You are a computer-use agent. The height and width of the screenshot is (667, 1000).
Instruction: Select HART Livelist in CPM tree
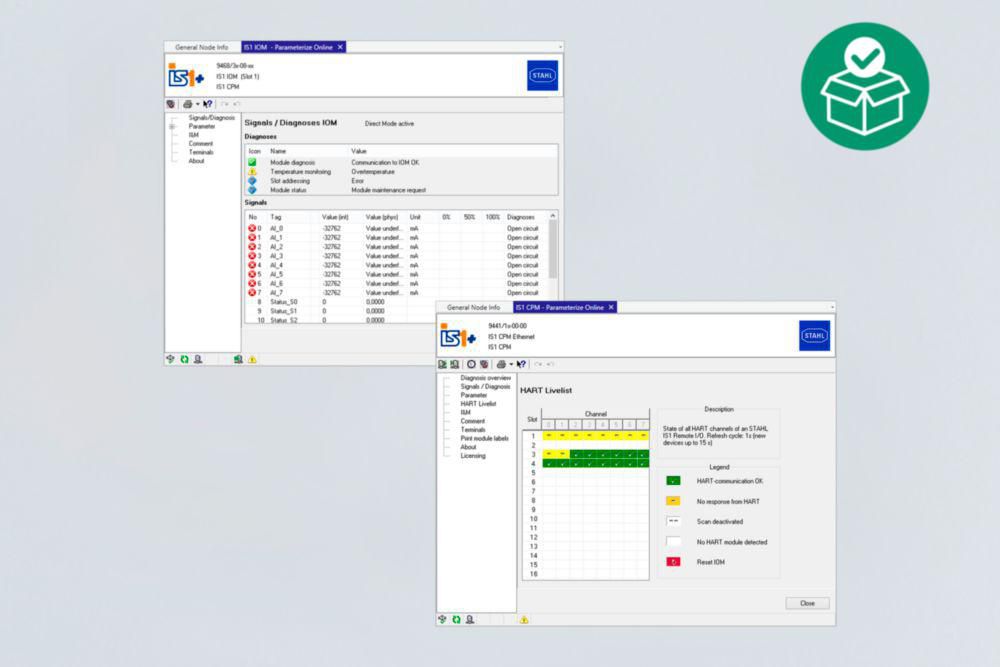(x=478, y=404)
